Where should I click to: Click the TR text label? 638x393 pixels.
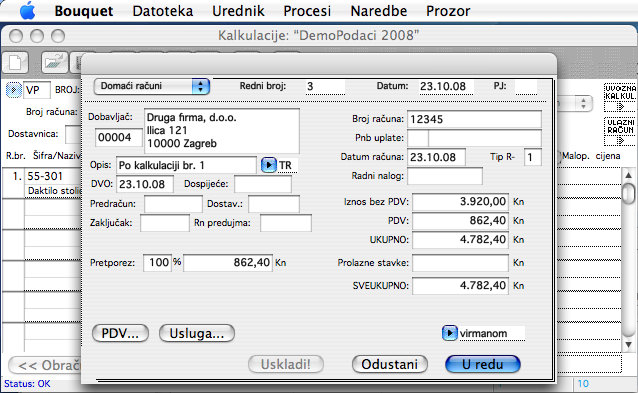[285, 166]
